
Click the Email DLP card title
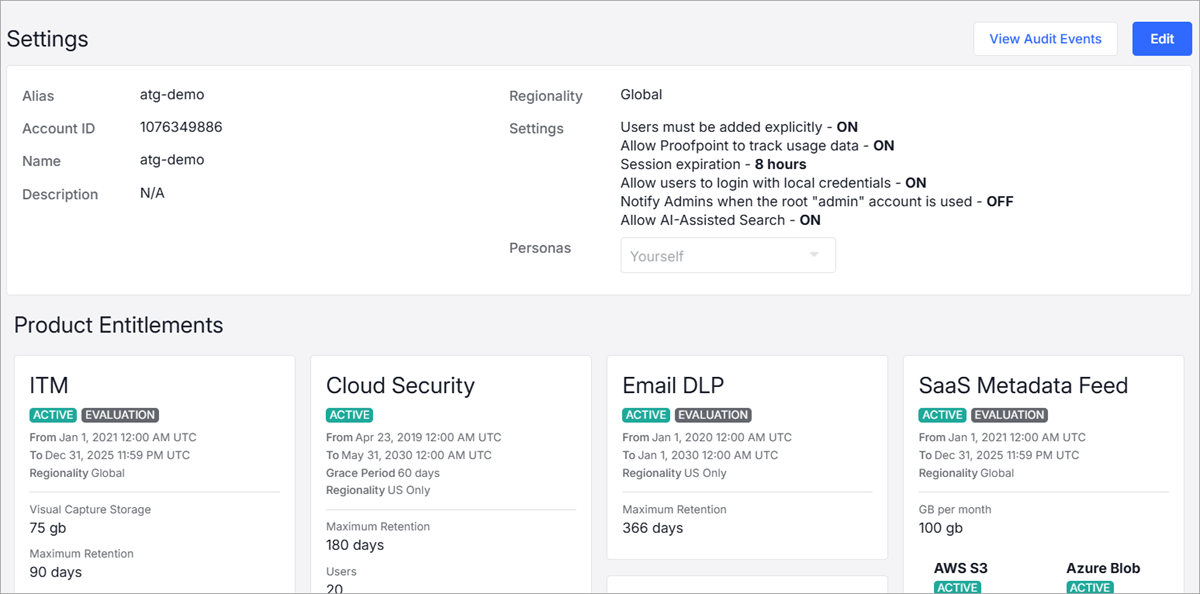pos(672,385)
